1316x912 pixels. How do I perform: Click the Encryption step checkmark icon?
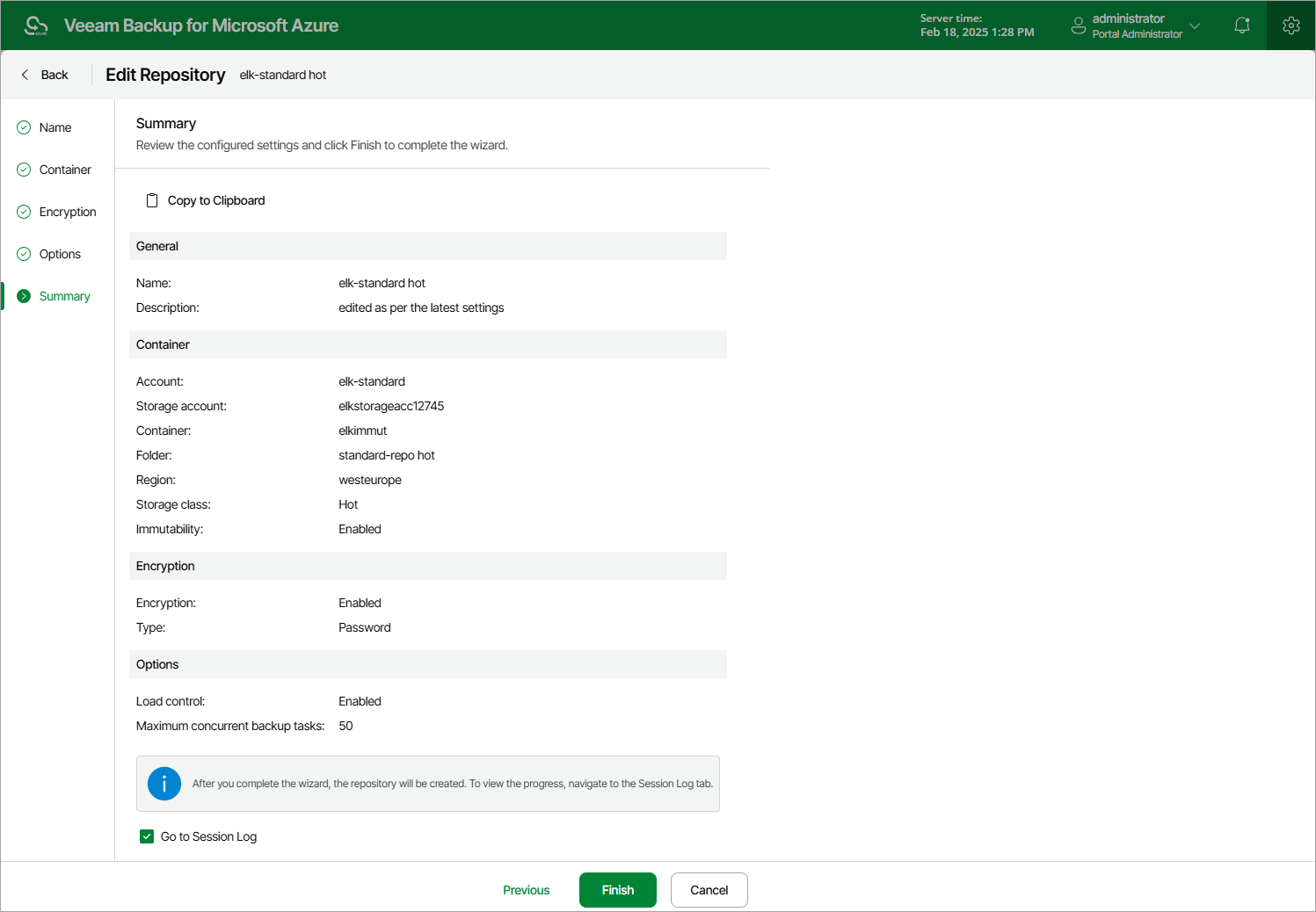[x=24, y=212]
